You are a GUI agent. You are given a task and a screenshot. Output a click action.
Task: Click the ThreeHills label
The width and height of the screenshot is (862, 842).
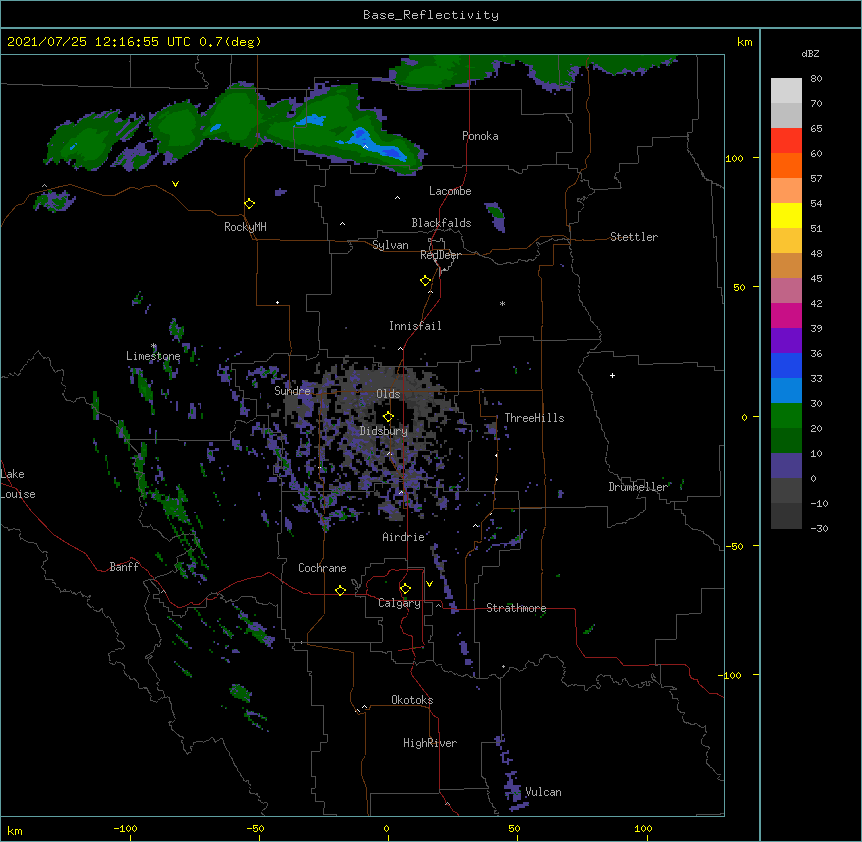pyautogui.click(x=534, y=418)
